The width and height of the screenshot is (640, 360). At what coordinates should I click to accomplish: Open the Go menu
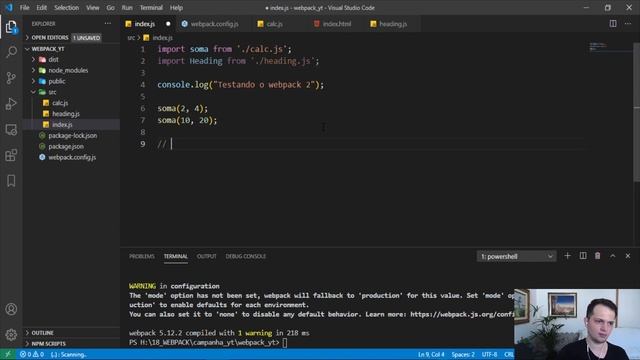coord(111,8)
